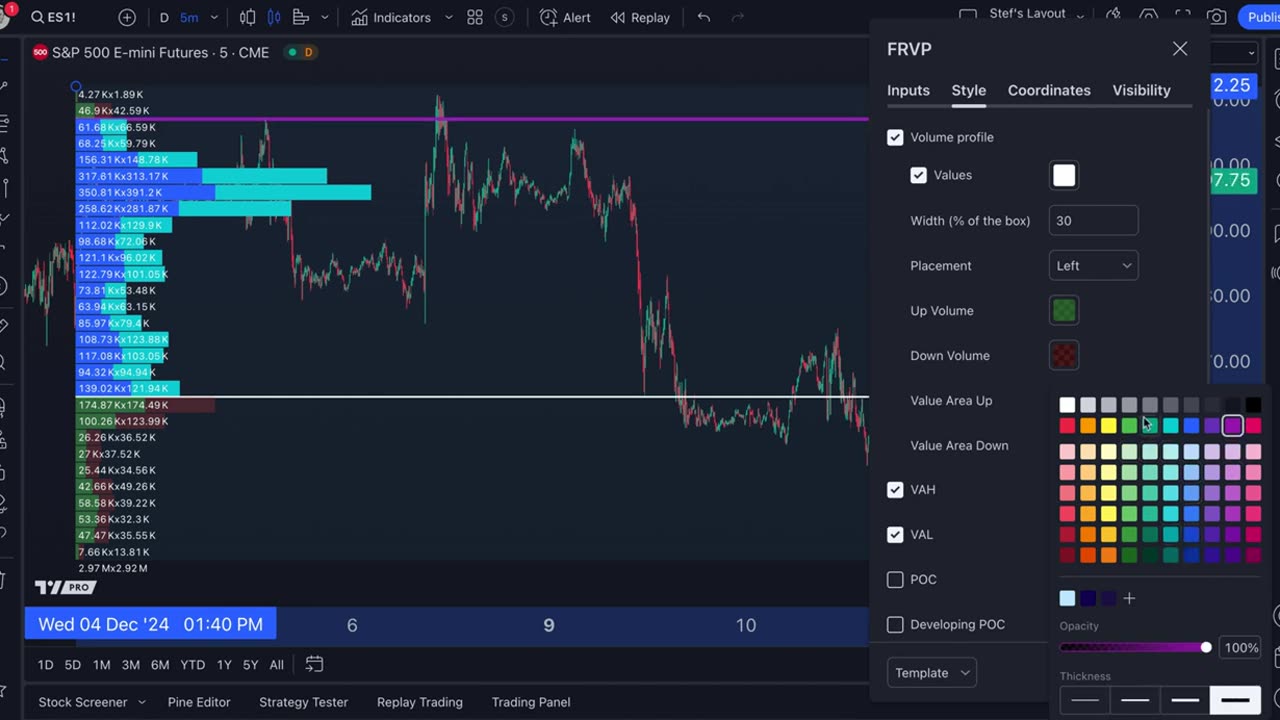The image size is (1280, 720).
Task: Switch to the Inputs tab
Action: (x=908, y=90)
